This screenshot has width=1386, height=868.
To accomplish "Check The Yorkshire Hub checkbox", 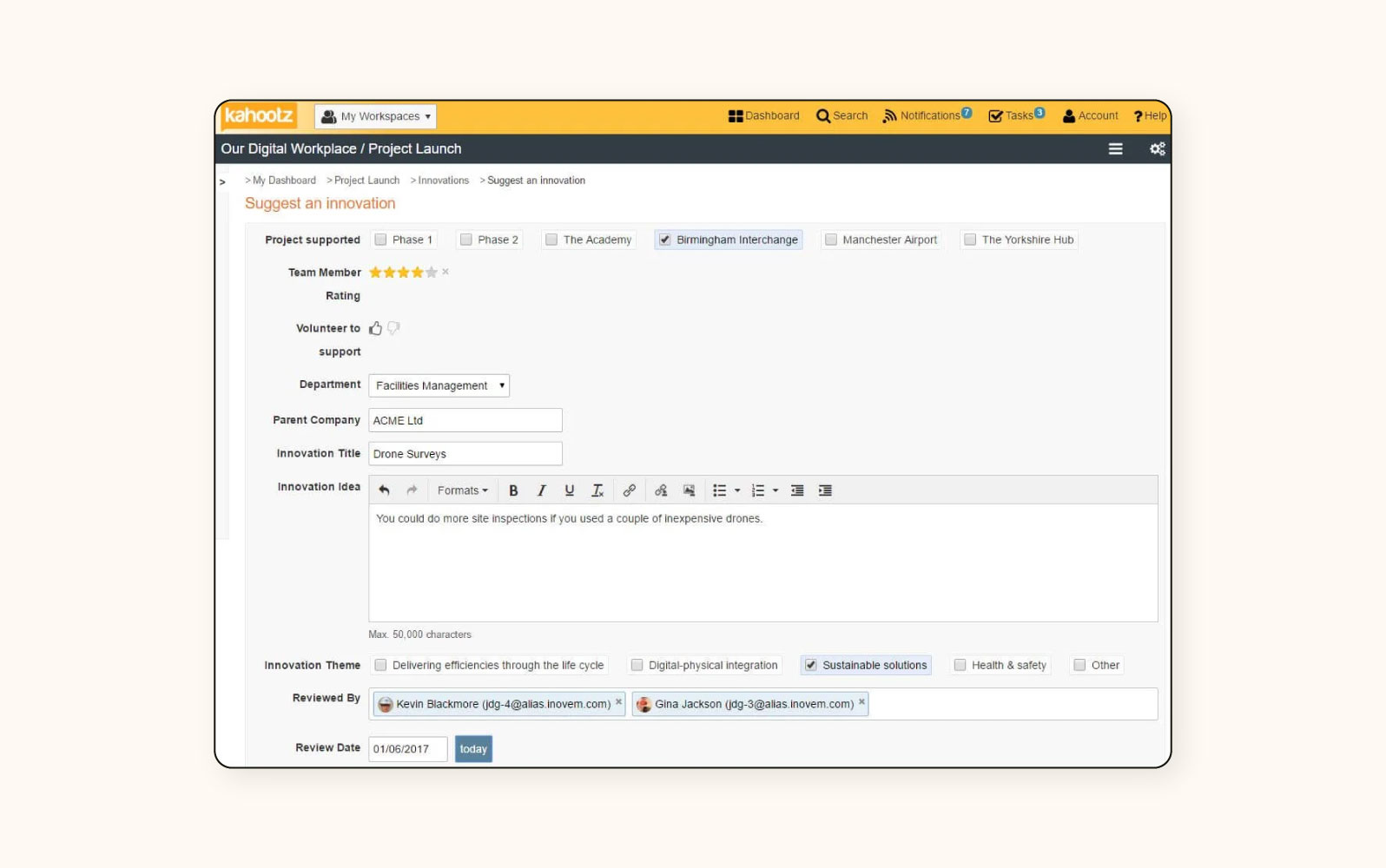I will point(970,240).
